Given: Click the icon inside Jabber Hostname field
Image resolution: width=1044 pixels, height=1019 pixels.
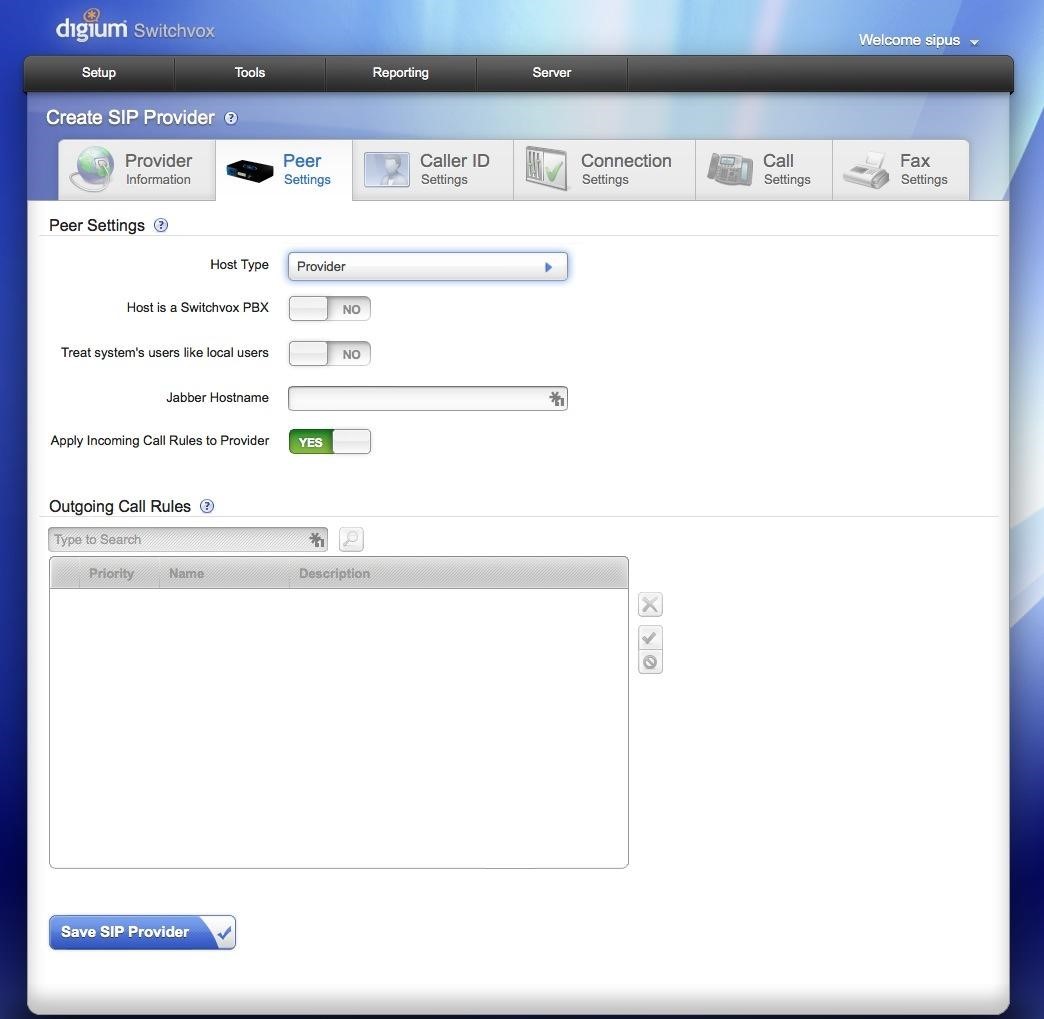Looking at the screenshot, I should tap(557, 398).
